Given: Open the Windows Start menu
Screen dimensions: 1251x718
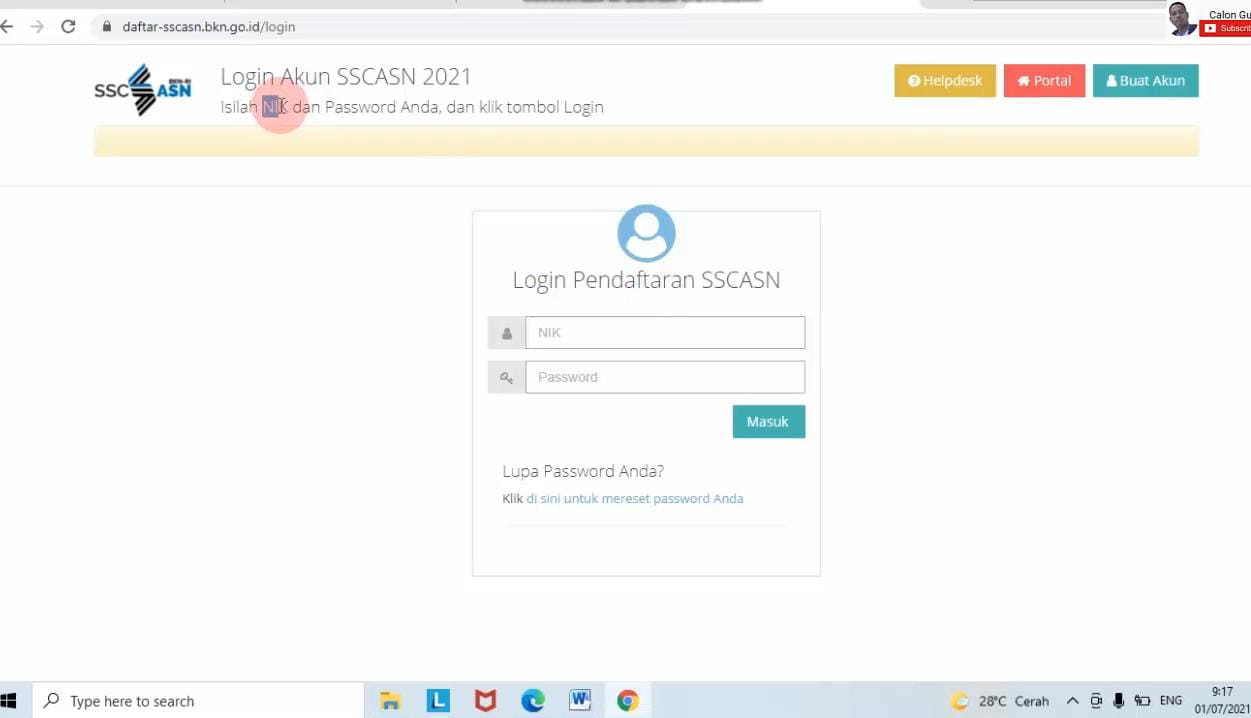Looking at the screenshot, I should click(x=10, y=701).
